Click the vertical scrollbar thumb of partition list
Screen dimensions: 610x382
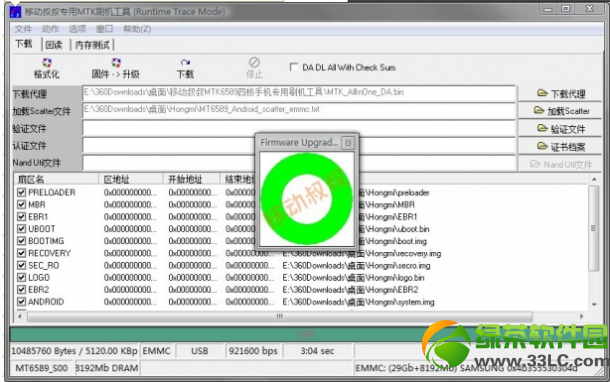pos(594,228)
